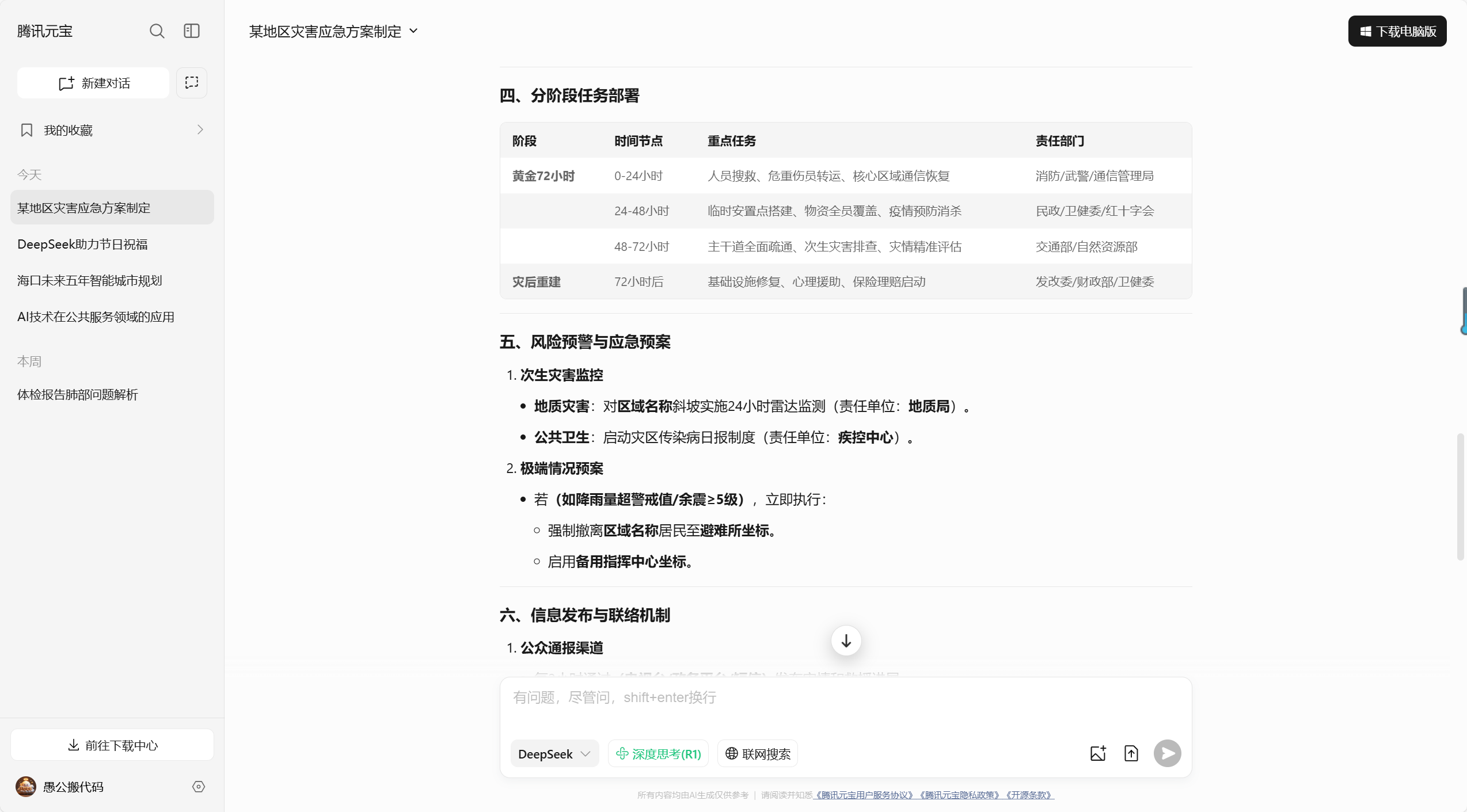Click the page vertical scrollbar thumb
Screen dimensions: 1467x812
click(x=1460, y=496)
